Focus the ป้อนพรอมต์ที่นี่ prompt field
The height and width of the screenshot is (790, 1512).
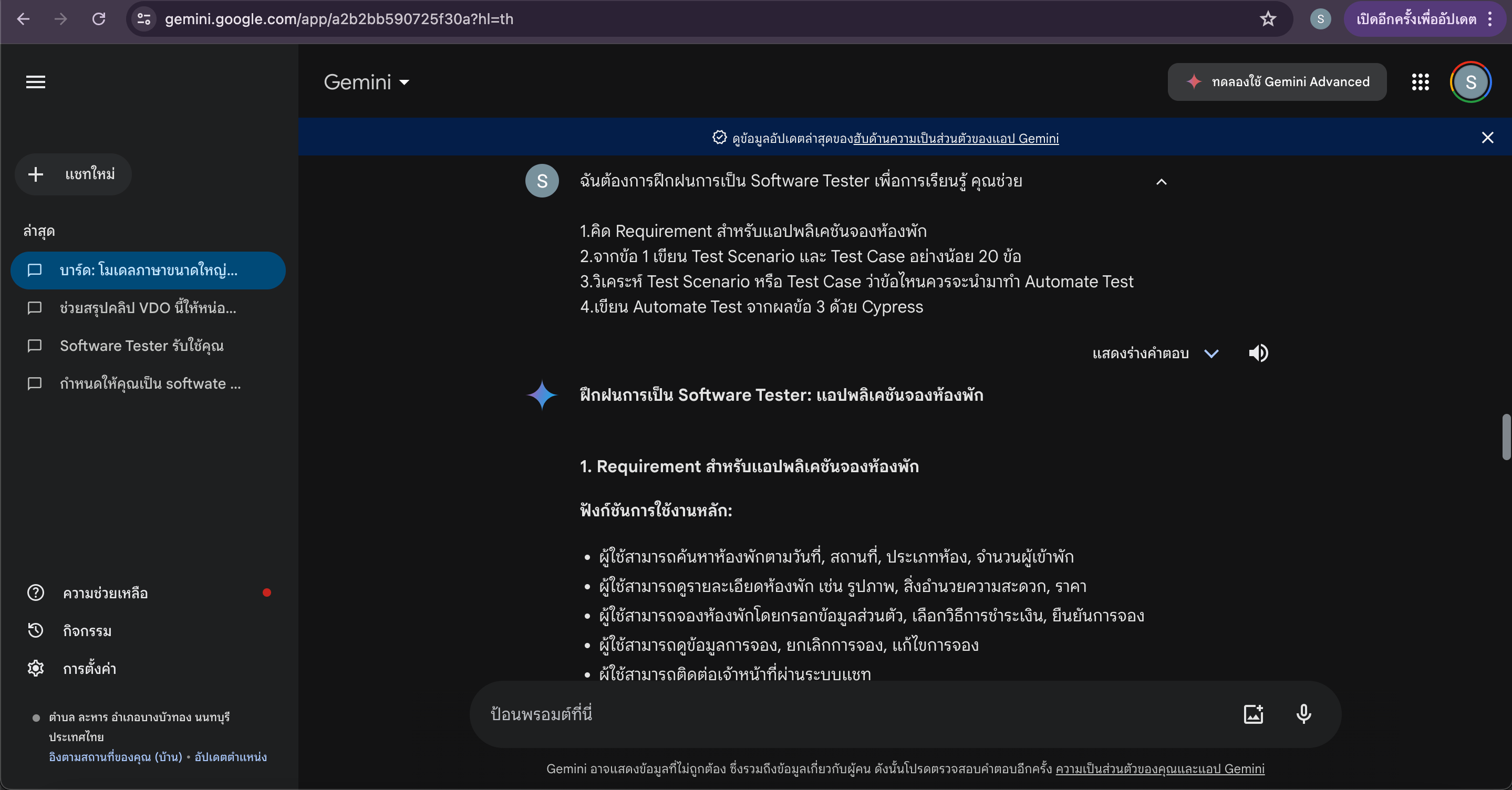pos(857,714)
